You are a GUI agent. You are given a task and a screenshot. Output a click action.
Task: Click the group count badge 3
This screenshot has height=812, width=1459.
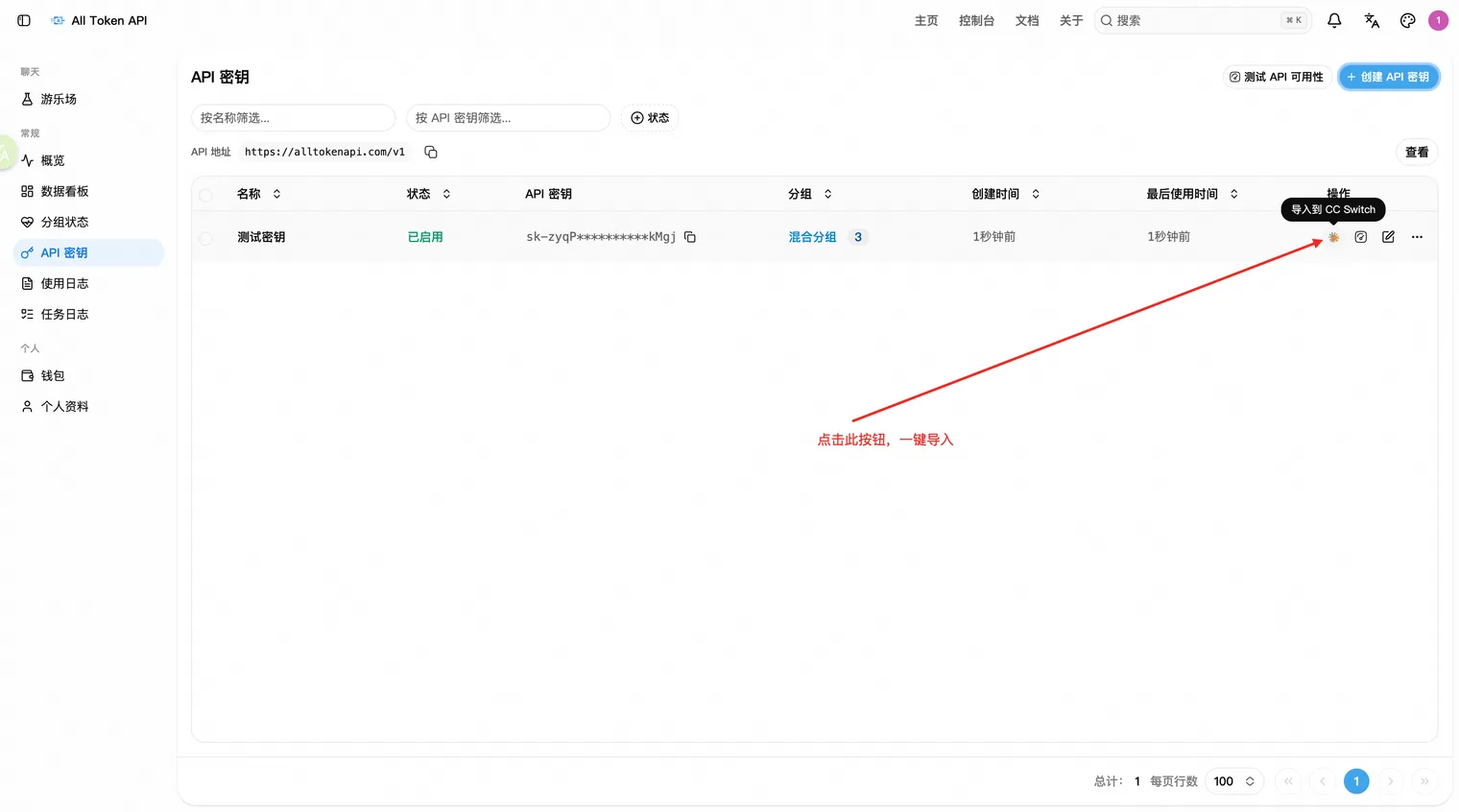[858, 237]
